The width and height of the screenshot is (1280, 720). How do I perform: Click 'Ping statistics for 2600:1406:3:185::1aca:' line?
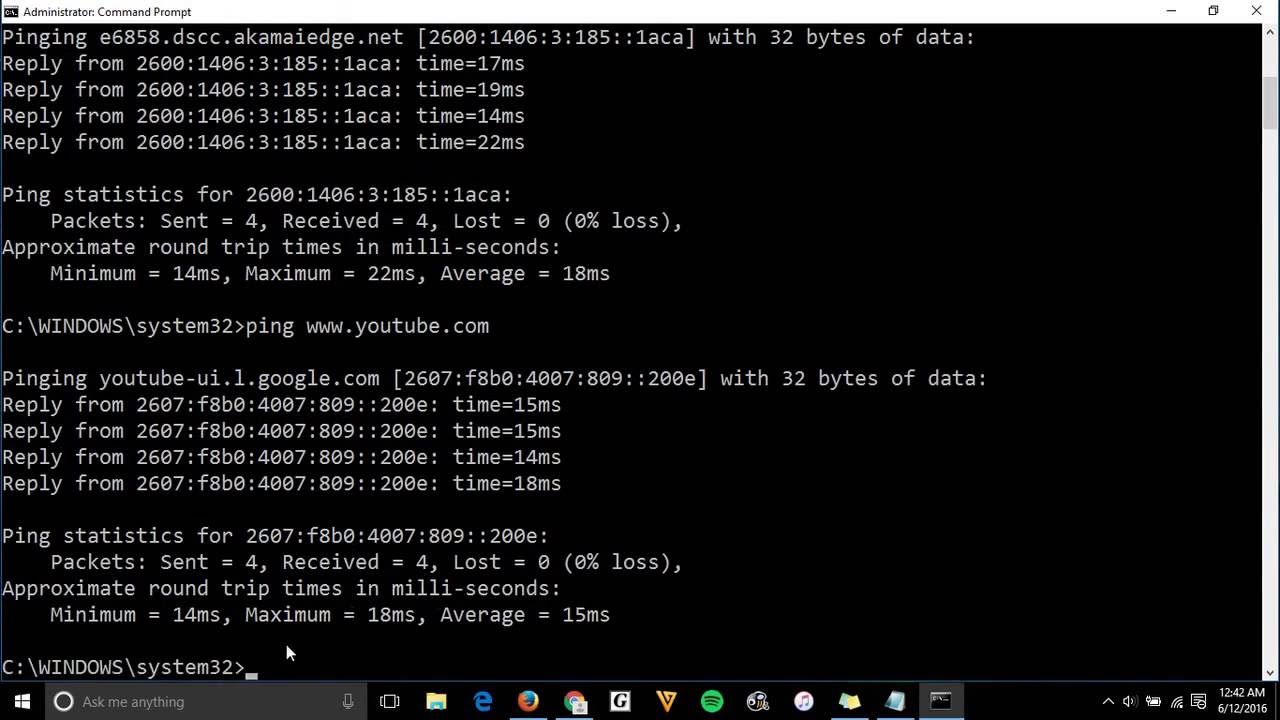click(x=257, y=194)
